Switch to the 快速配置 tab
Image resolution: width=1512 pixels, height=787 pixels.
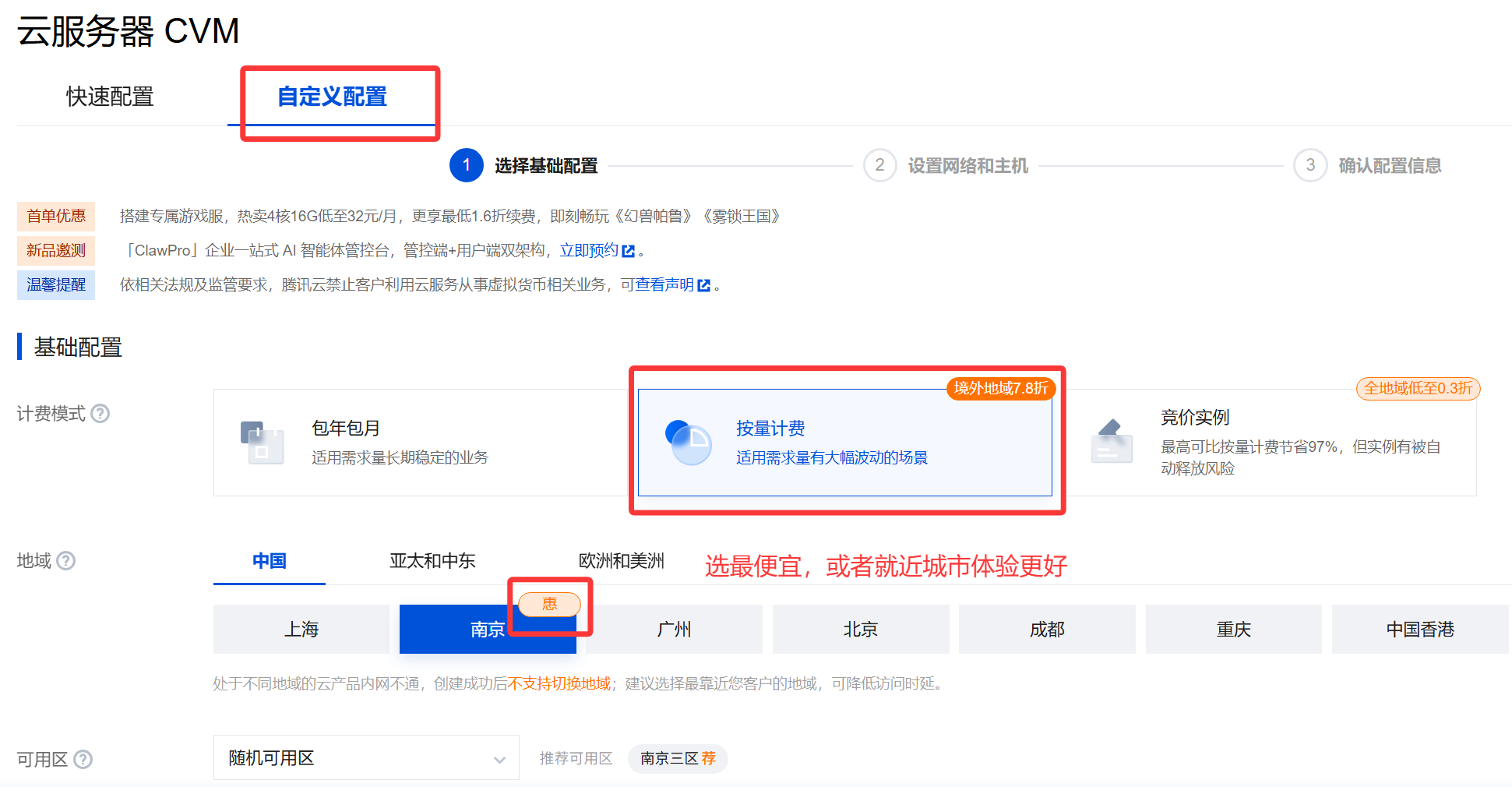110,97
